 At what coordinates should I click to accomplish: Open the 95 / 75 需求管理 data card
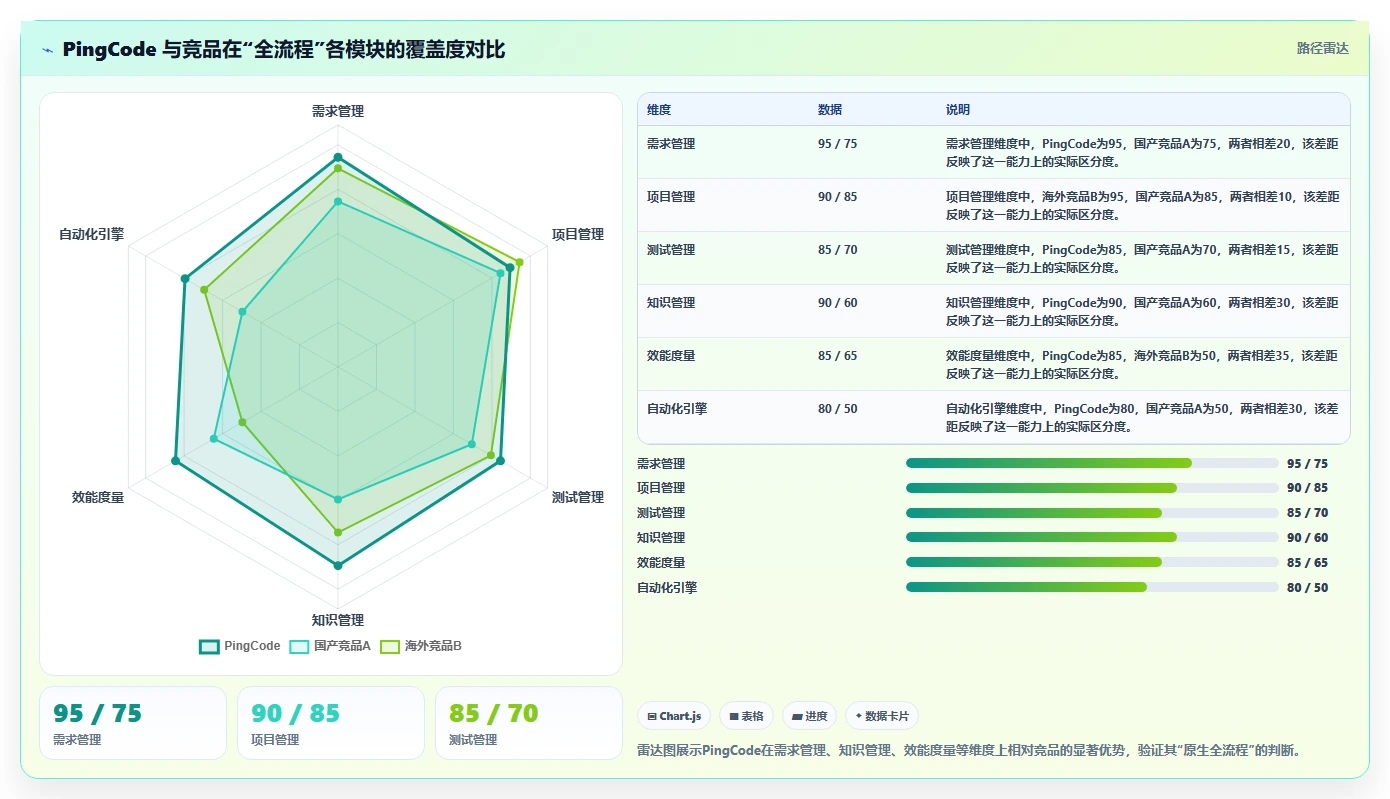click(133, 723)
